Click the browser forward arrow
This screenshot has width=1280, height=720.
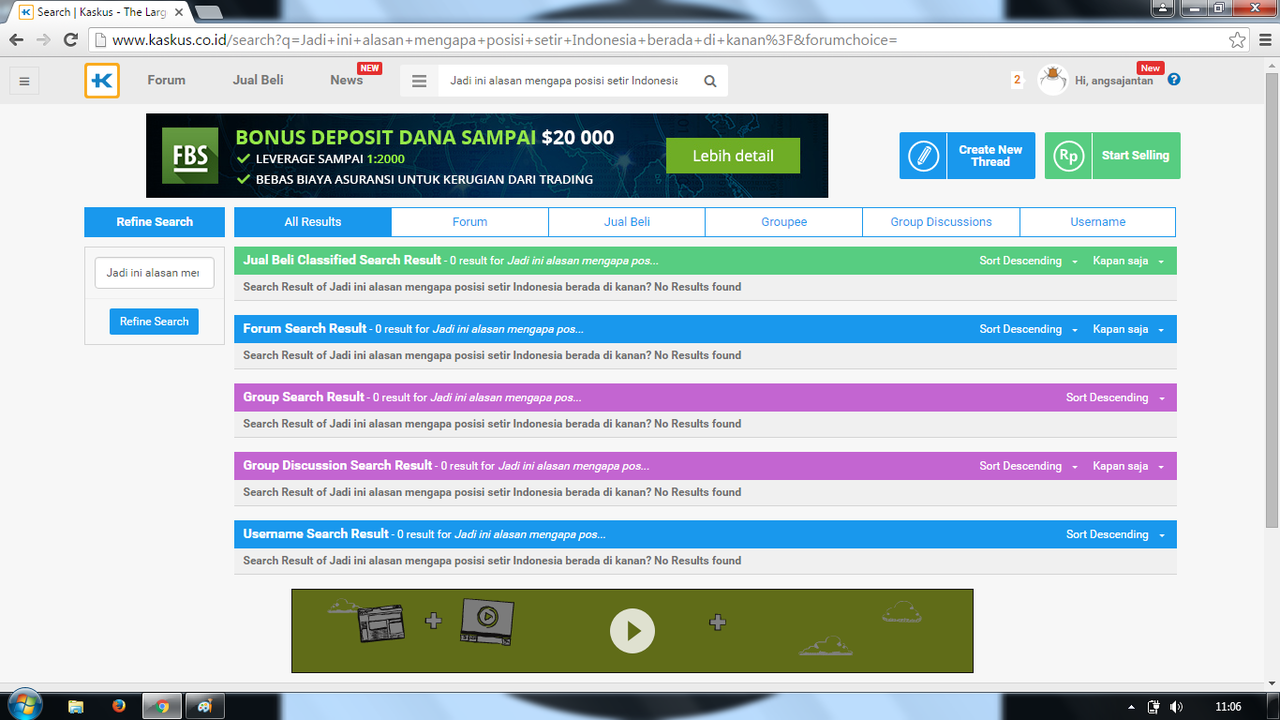point(43,40)
